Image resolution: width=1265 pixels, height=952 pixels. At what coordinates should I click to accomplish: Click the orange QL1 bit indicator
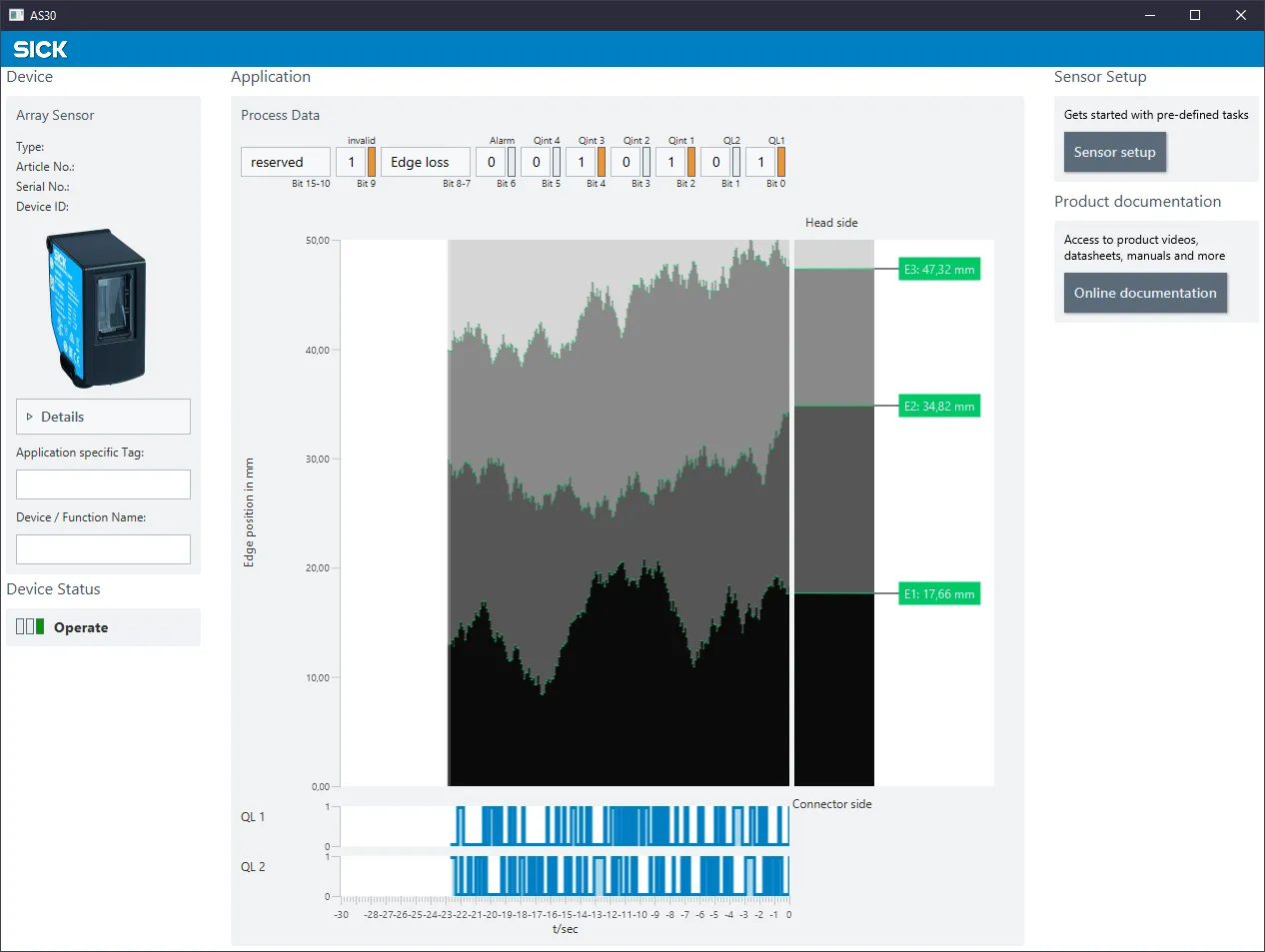781,162
